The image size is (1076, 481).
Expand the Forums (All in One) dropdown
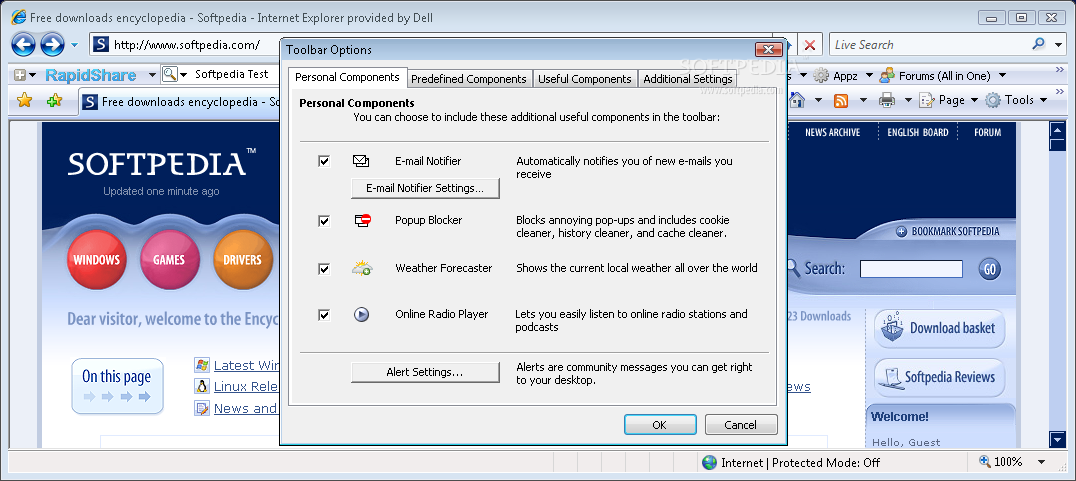[x=1002, y=75]
